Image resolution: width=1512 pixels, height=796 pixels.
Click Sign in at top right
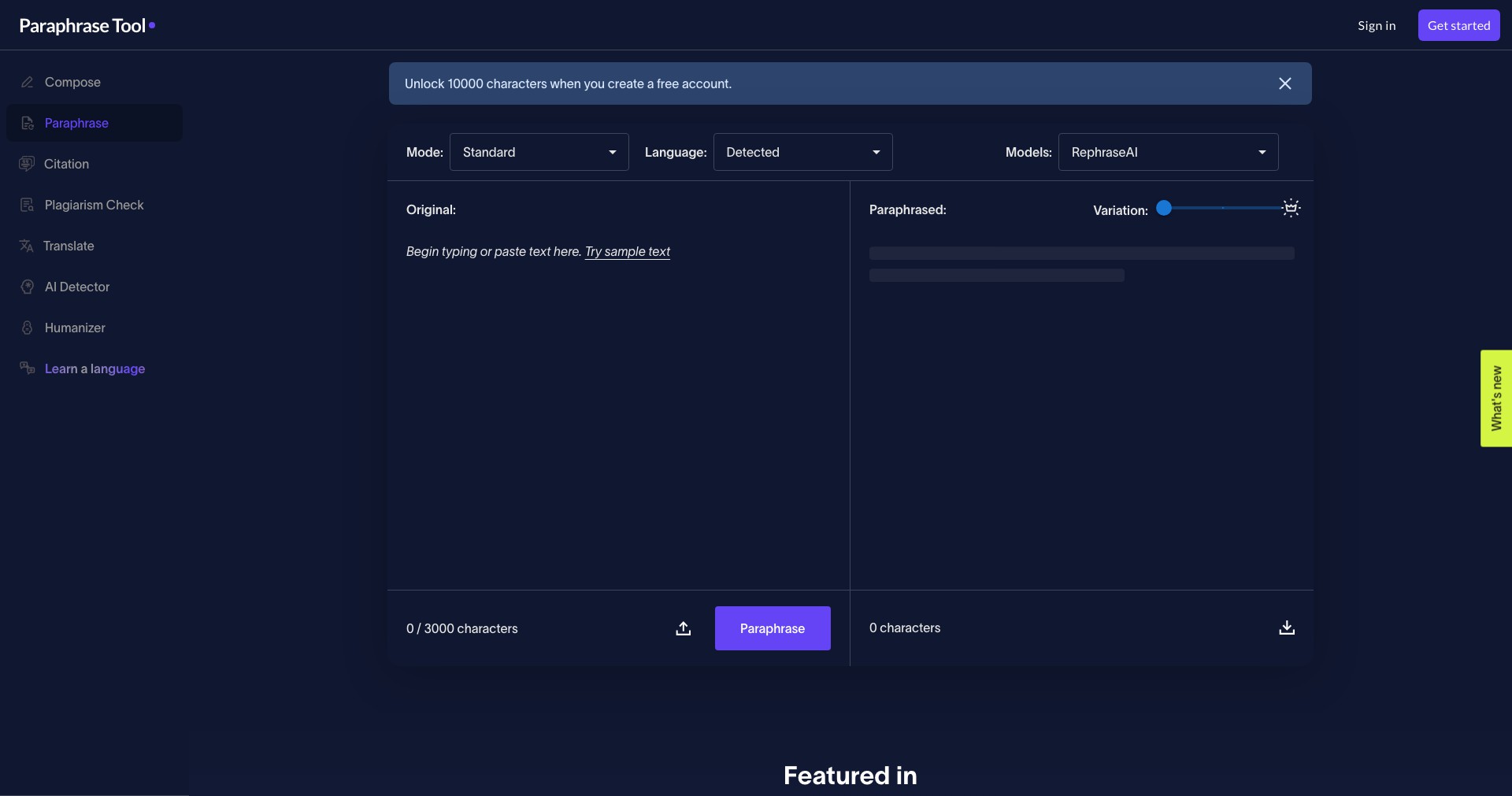point(1377,25)
